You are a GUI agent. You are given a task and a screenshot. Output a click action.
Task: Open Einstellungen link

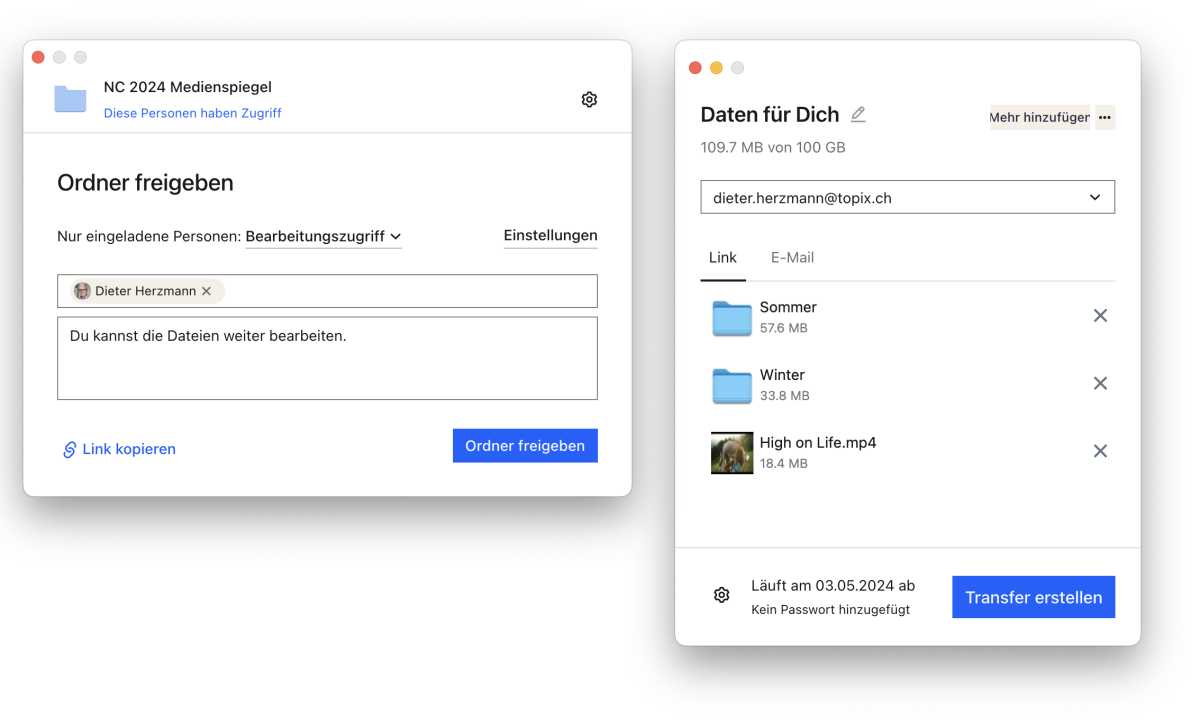point(550,235)
